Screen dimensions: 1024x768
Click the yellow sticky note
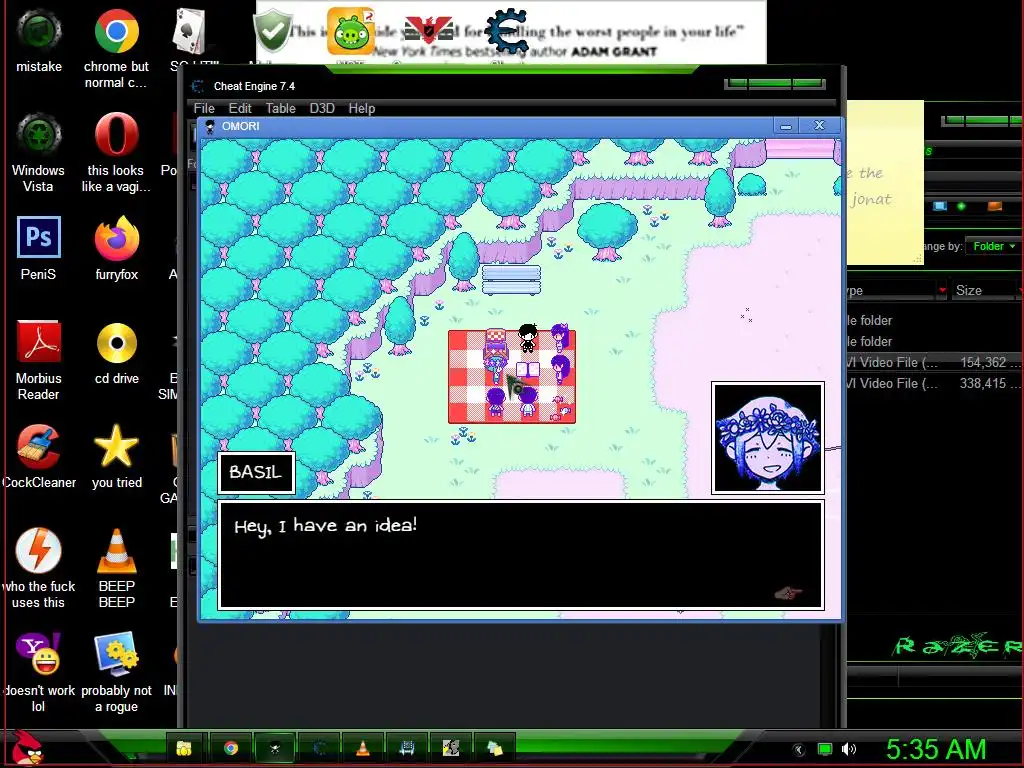click(885, 183)
